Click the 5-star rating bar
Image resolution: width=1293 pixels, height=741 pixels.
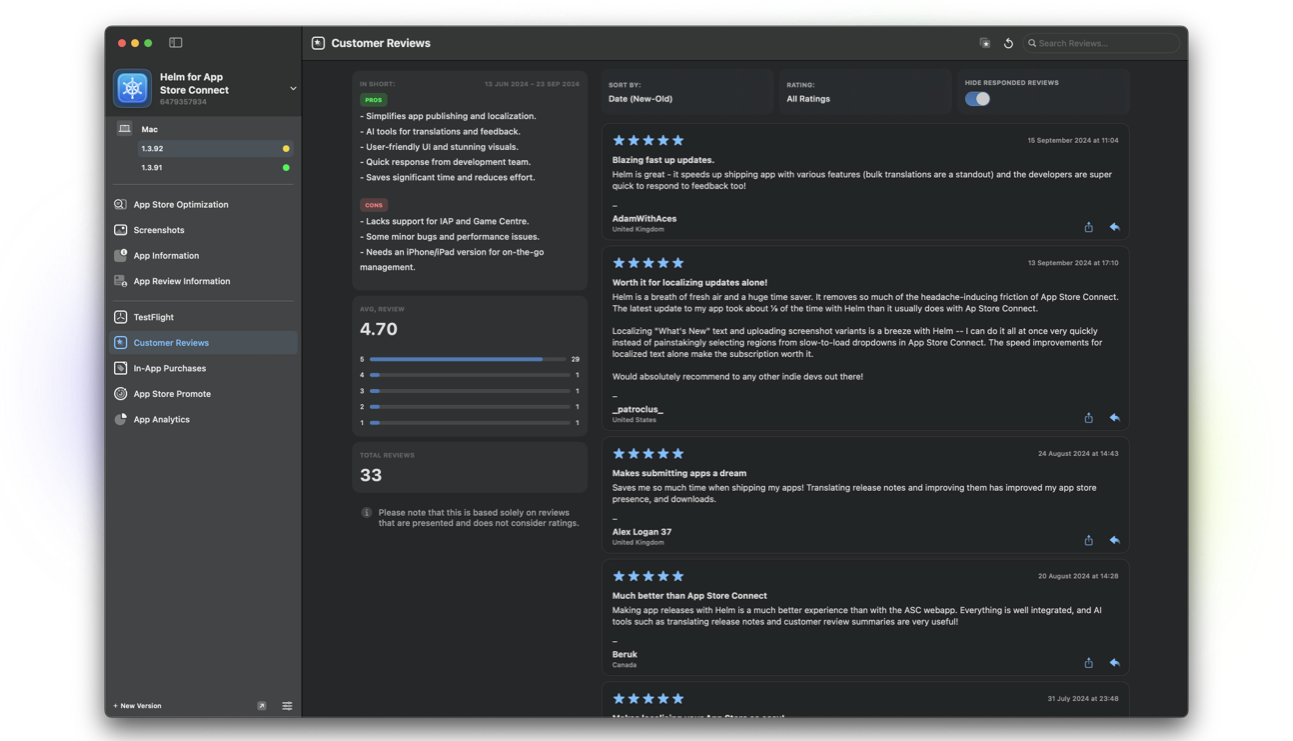pos(469,359)
